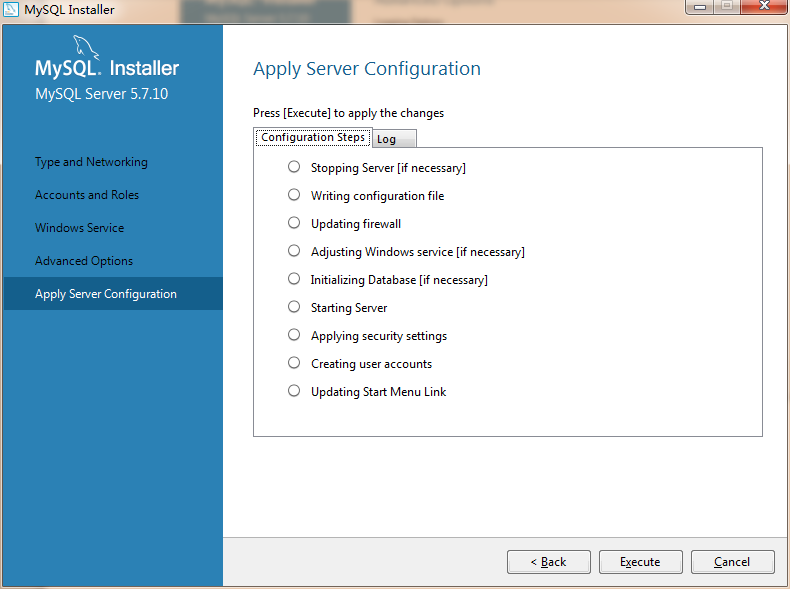The height and width of the screenshot is (589, 790).
Task: Click the MySQL dolphin logo in sidebar
Action: [x=87, y=48]
